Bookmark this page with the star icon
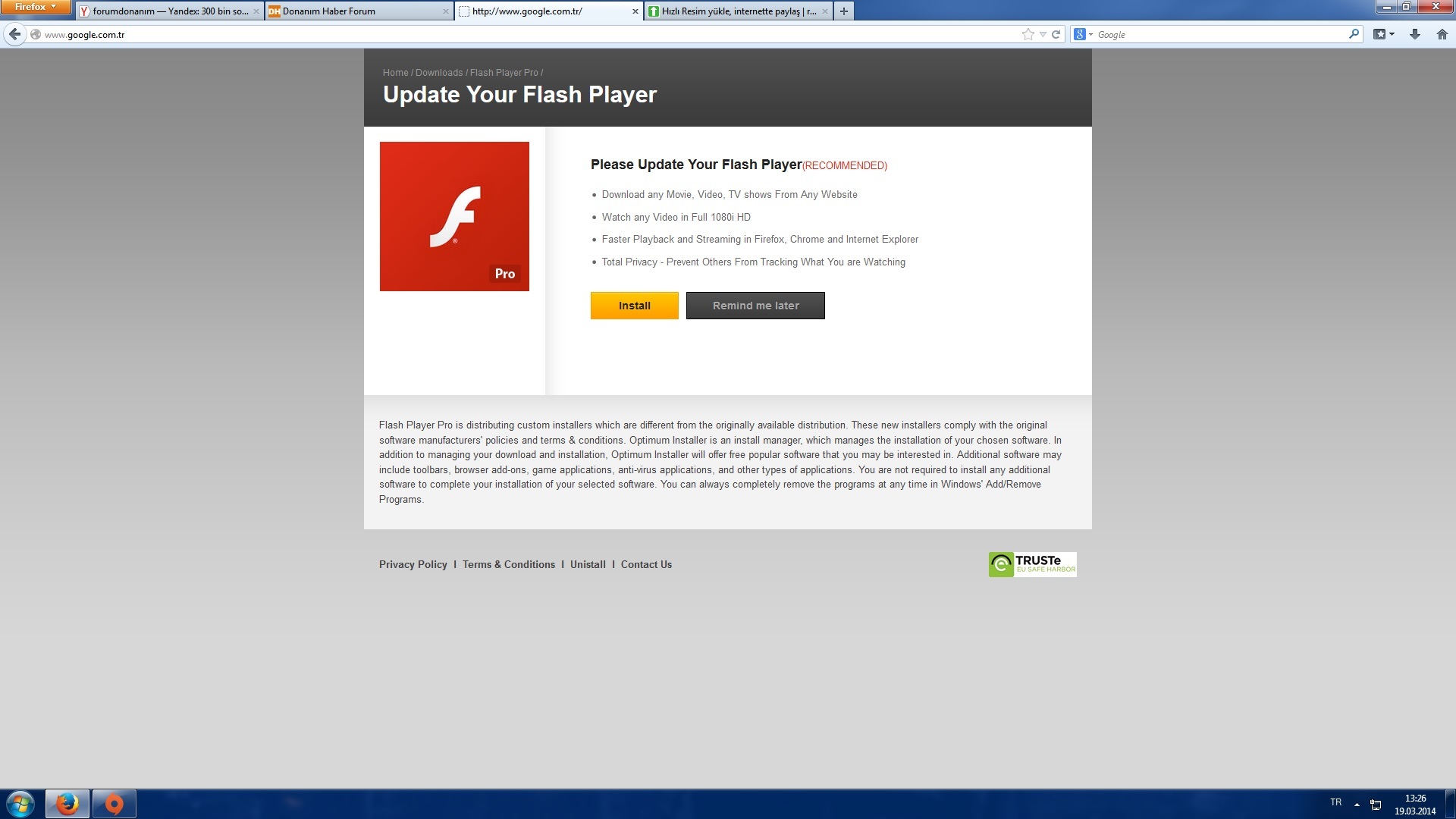 1028,34
